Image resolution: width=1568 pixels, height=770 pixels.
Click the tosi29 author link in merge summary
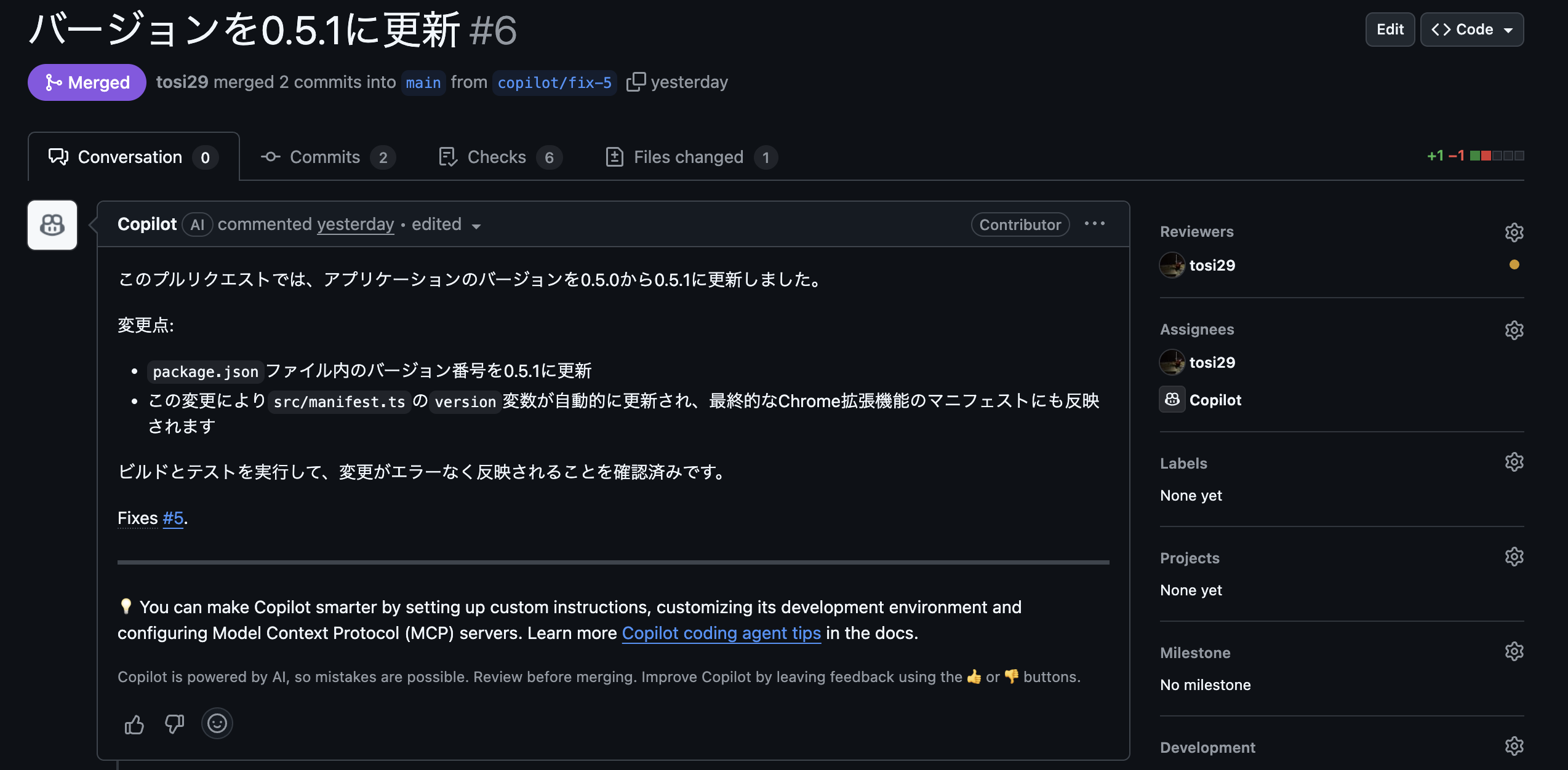point(182,82)
